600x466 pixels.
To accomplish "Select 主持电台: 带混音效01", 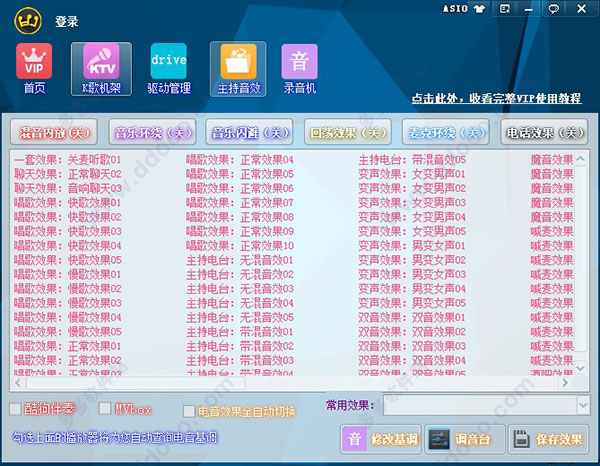I will (x=240, y=332).
